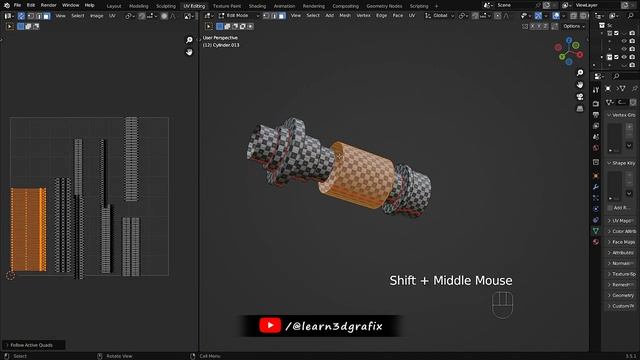This screenshot has height=360, width=640.
Task: Open Global transform orientation dropdown
Action: (440, 16)
